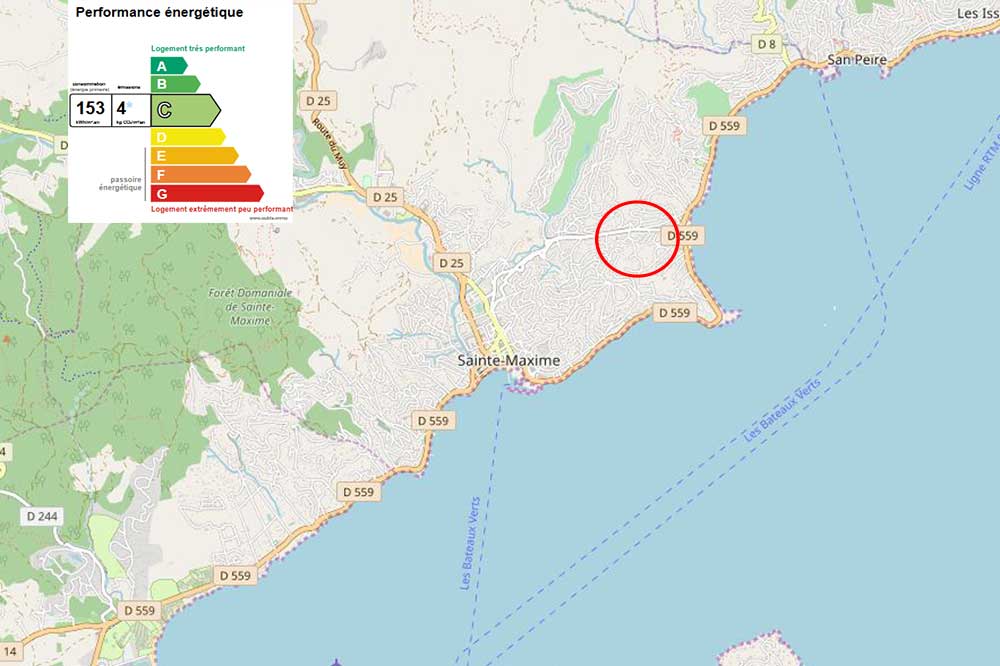
Task: Select the red energy class G arrow
Action: click(x=205, y=193)
